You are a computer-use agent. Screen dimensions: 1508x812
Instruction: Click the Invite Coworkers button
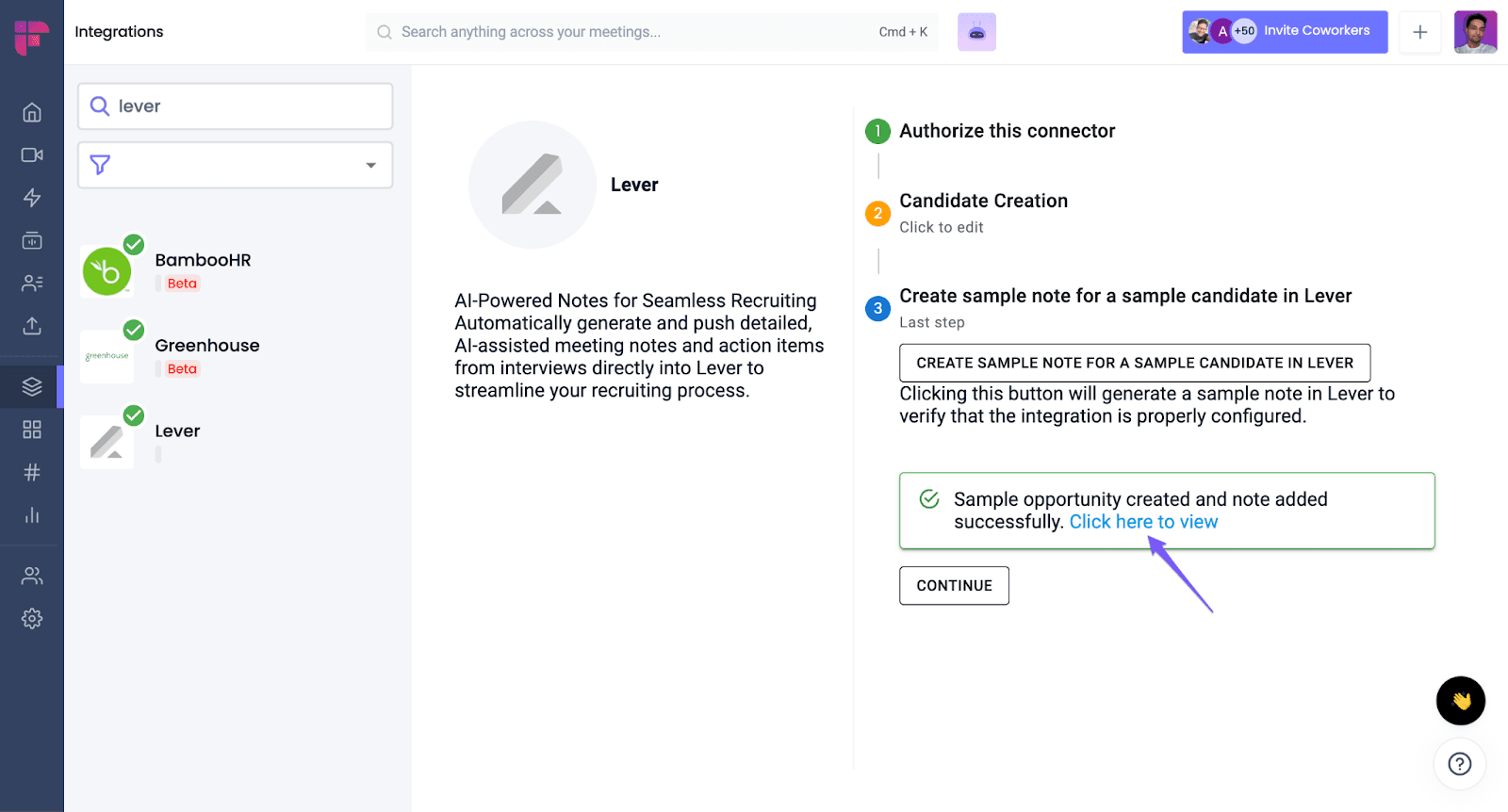click(1285, 32)
